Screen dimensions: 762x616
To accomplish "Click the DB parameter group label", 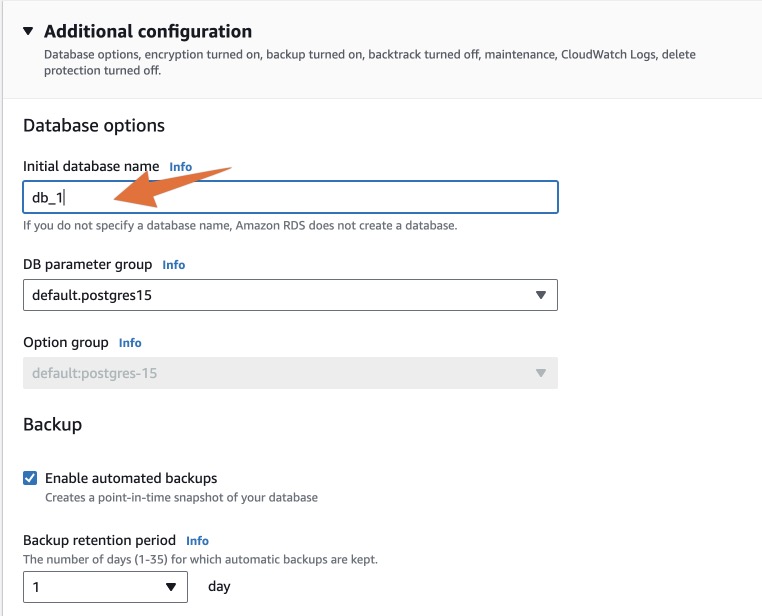I will coord(88,265).
